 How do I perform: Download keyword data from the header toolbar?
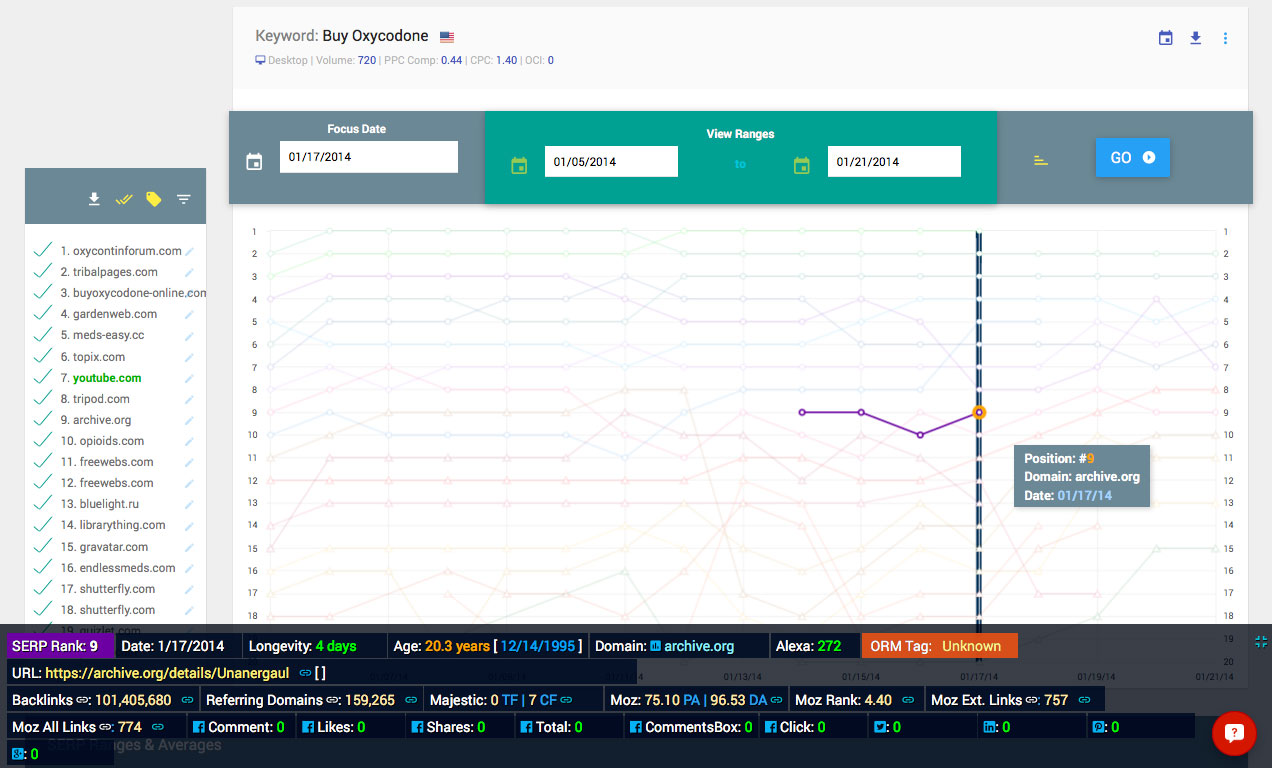pyautogui.click(x=1195, y=38)
